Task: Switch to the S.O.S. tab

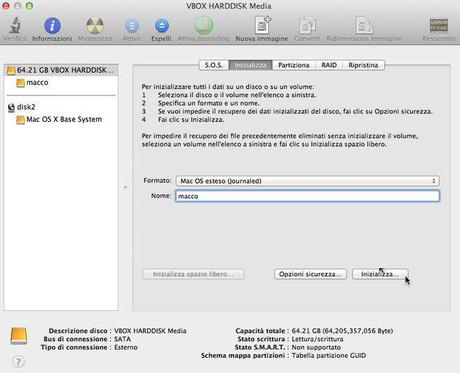Action: click(x=214, y=65)
